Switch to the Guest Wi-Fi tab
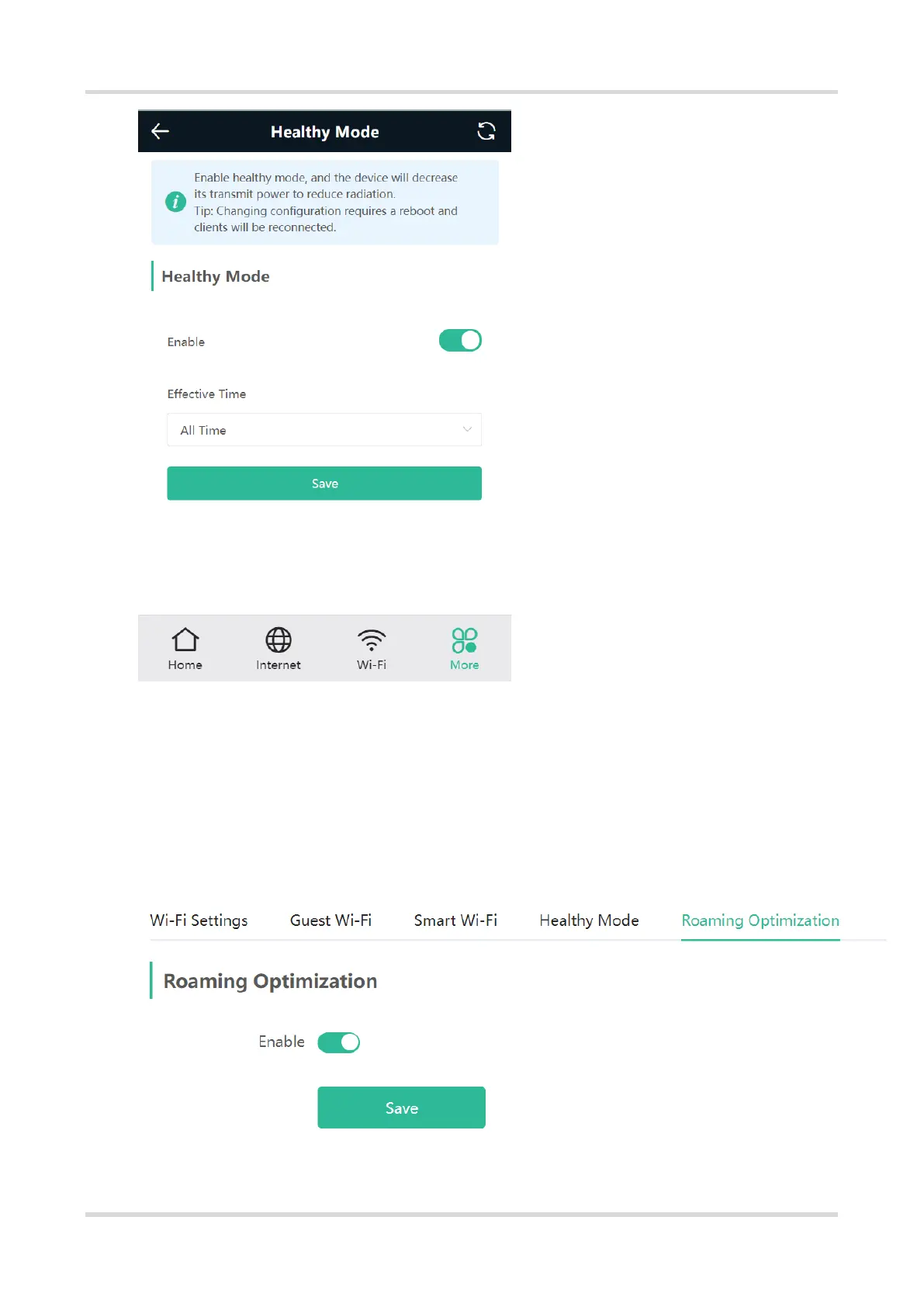Viewport: 924px width, 1307px height. (x=330, y=920)
